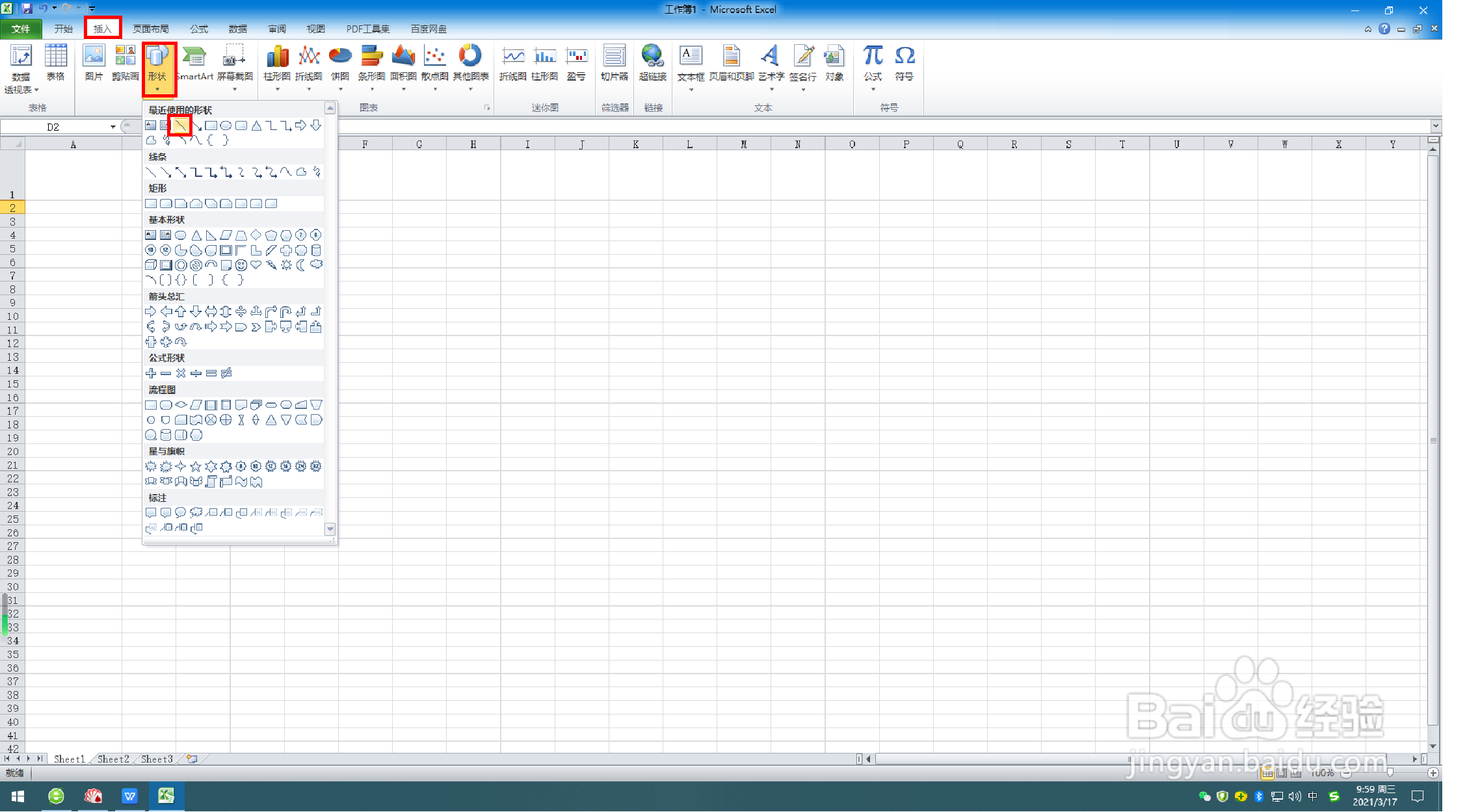Open the charts group dialog launcher
Image resolution: width=1467 pixels, height=812 pixels.
coord(487,108)
